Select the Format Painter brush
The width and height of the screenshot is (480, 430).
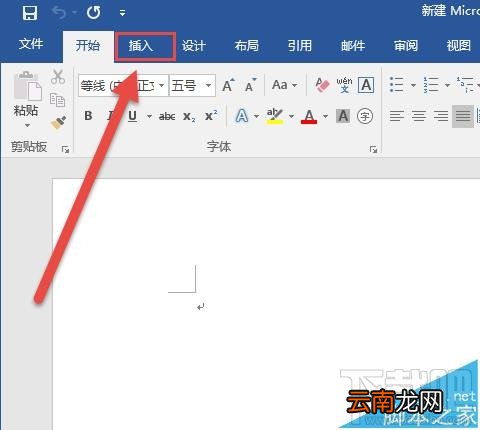point(58,123)
